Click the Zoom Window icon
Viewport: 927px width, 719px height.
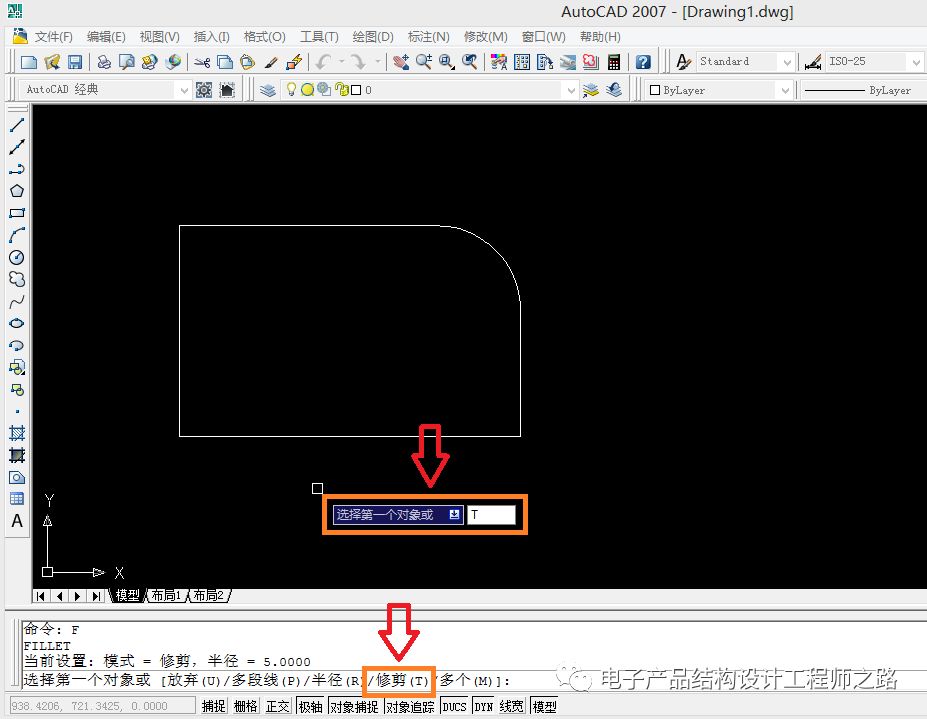[x=447, y=61]
